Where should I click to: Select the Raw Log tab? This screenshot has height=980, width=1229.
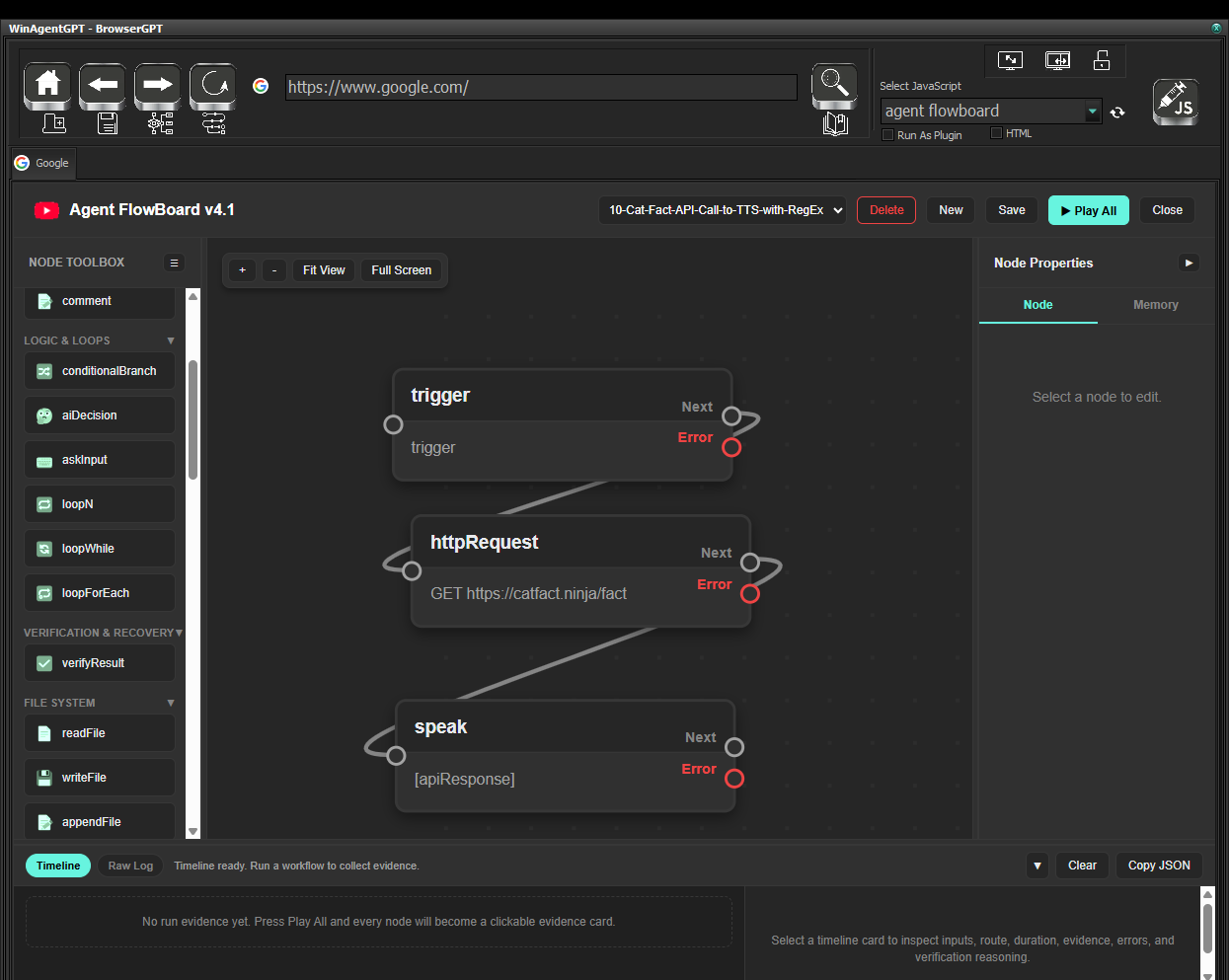130,866
